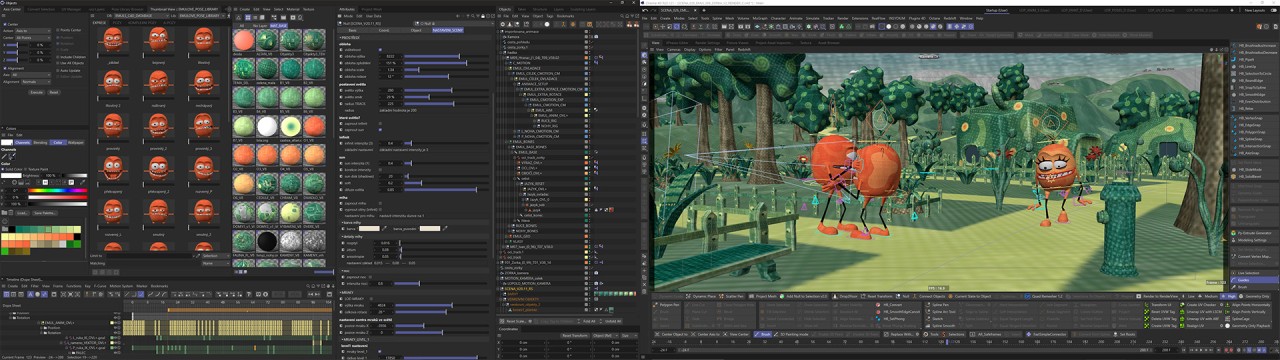Select the Polygon Pen tool
Viewport: 1280px width, 360px height.
(x=666, y=305)
